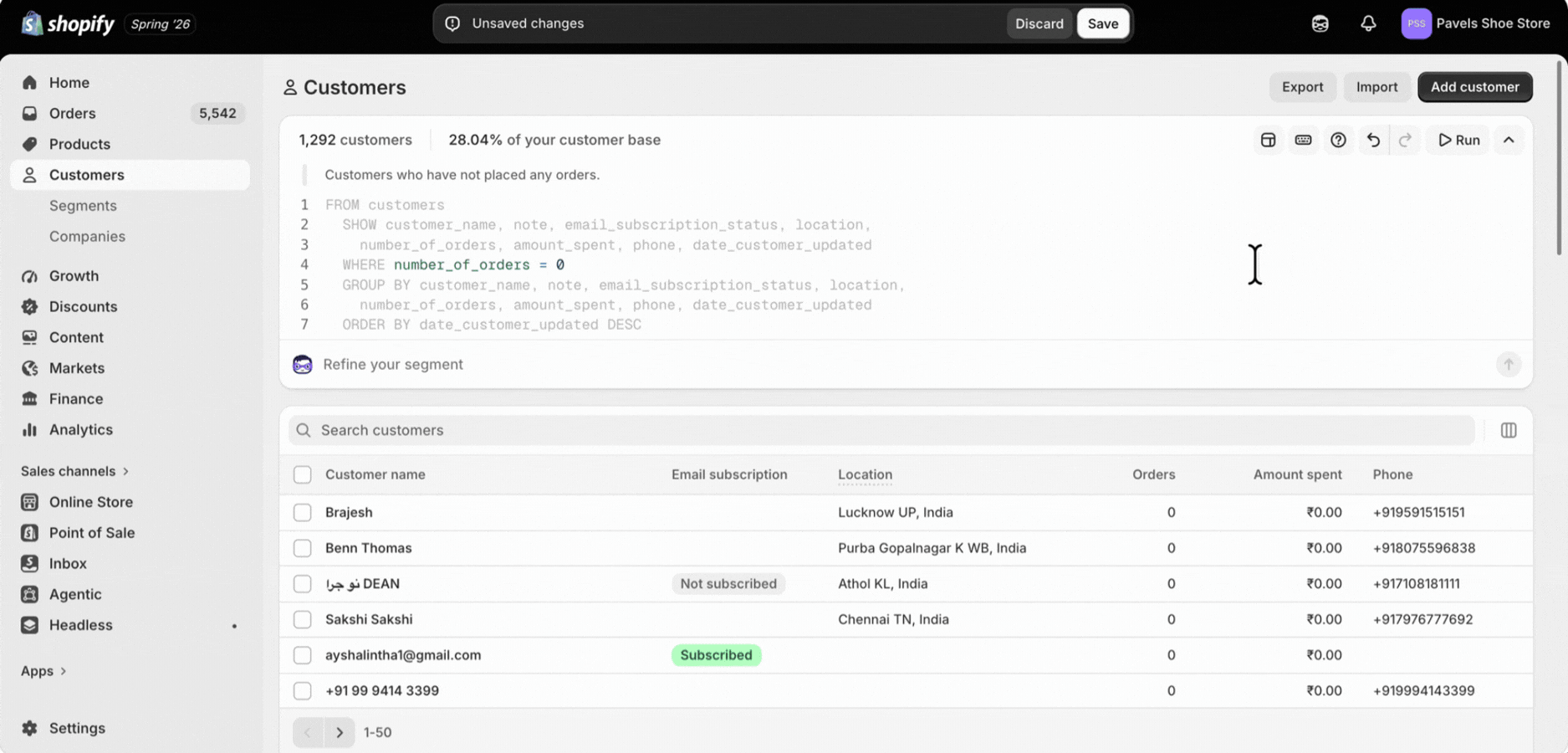Select the DEAN row checkbox
The image size is (1568, 753).
tap(302, 584)
